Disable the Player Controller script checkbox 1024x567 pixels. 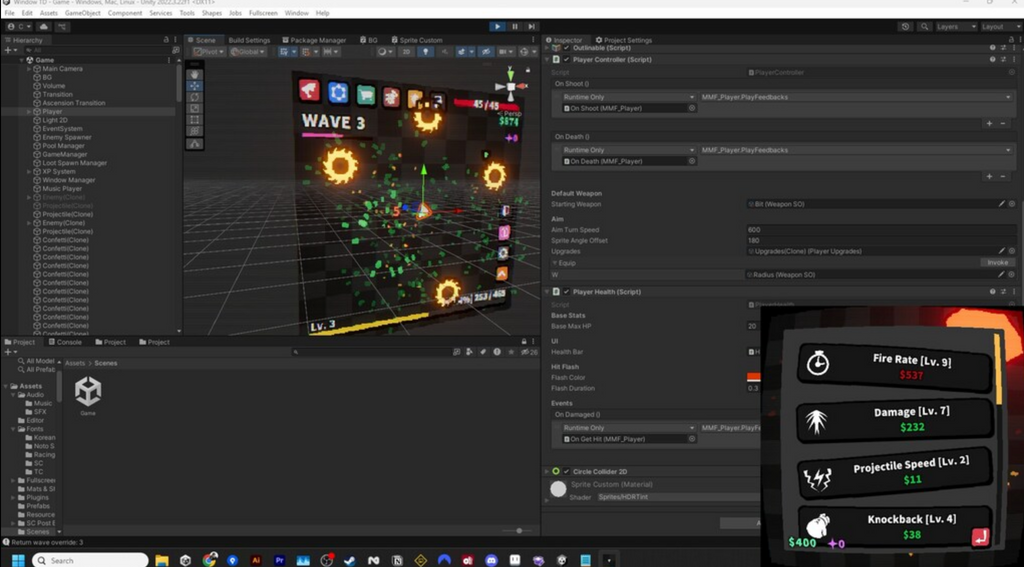click(566, 59)
